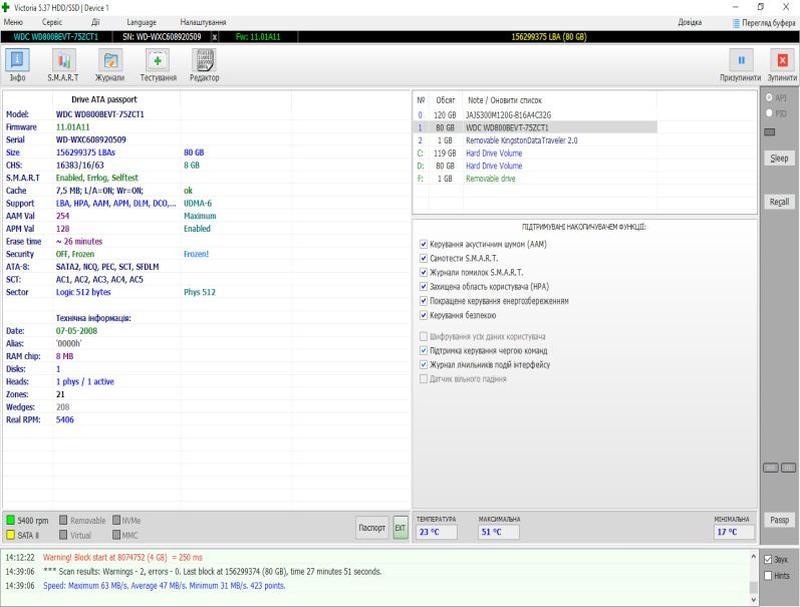The height and width of the screenshot is (607, 800).
Task: Uncheck the Самотести S.M.A.R.T. checkbox
Action: coord(424,258)
